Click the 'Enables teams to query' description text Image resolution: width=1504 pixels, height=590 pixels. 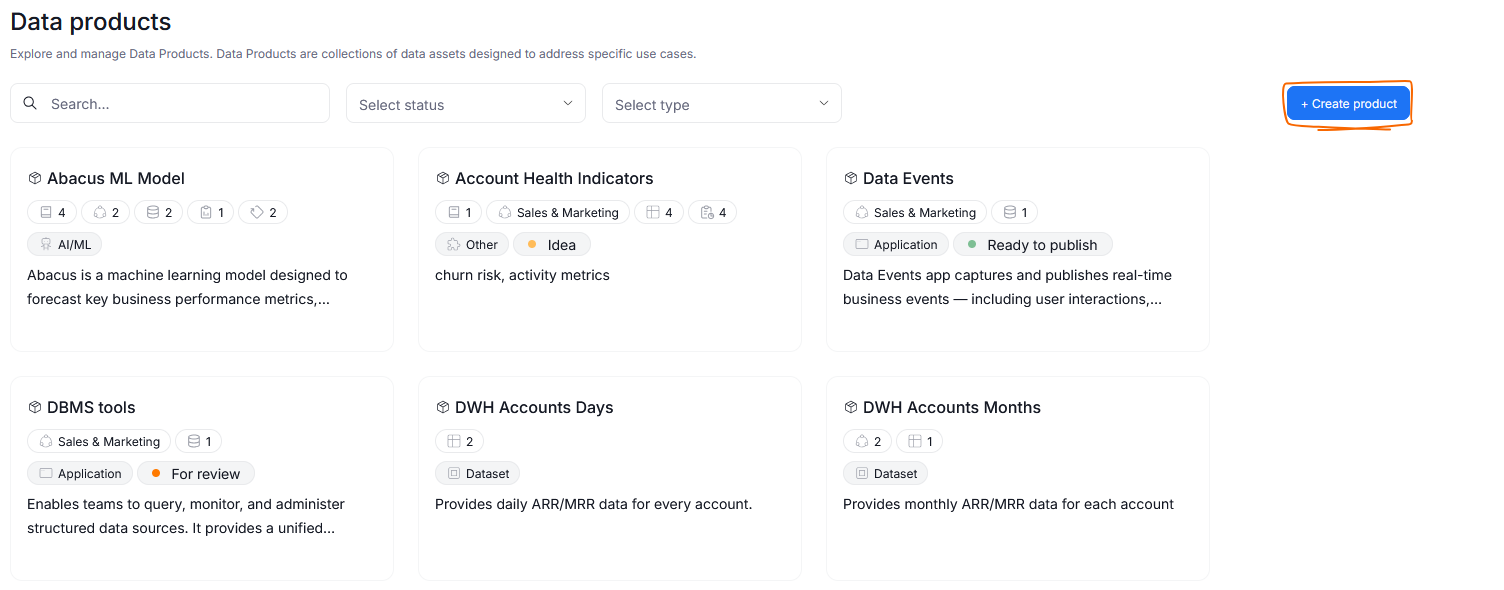coord(186,516)
